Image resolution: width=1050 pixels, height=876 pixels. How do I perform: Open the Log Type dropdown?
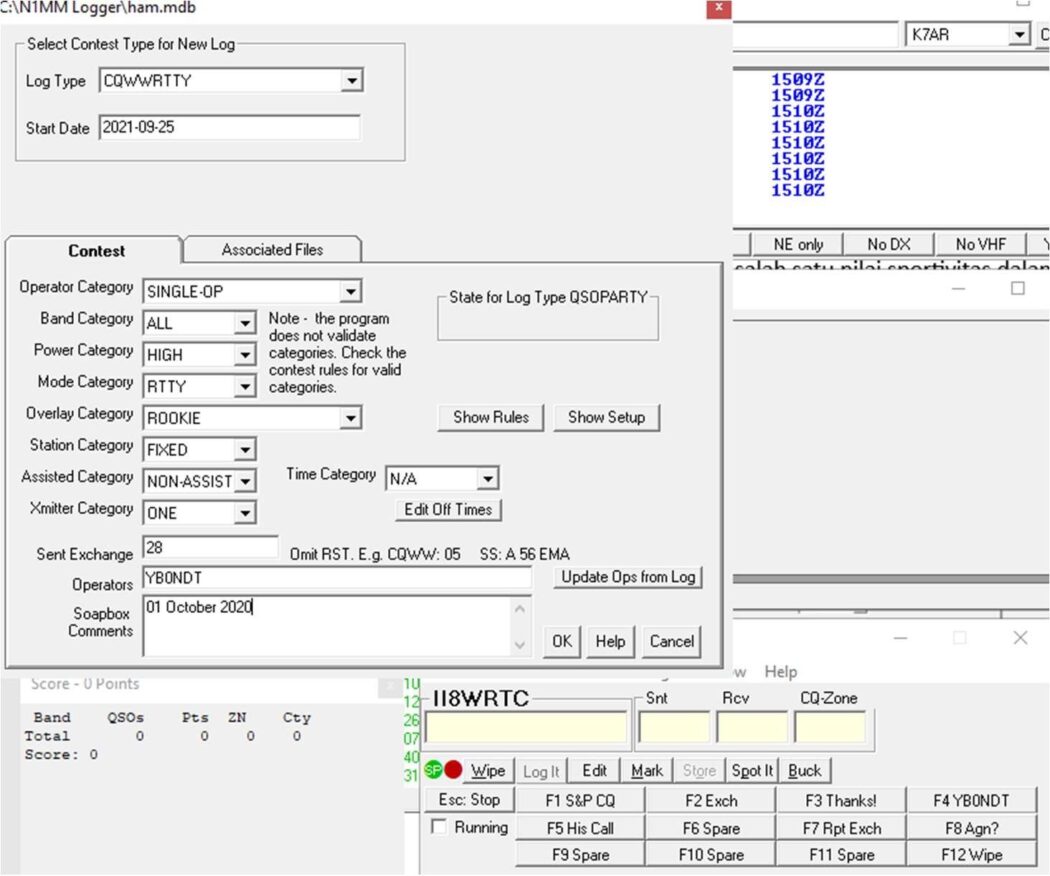tap(350, 81)
